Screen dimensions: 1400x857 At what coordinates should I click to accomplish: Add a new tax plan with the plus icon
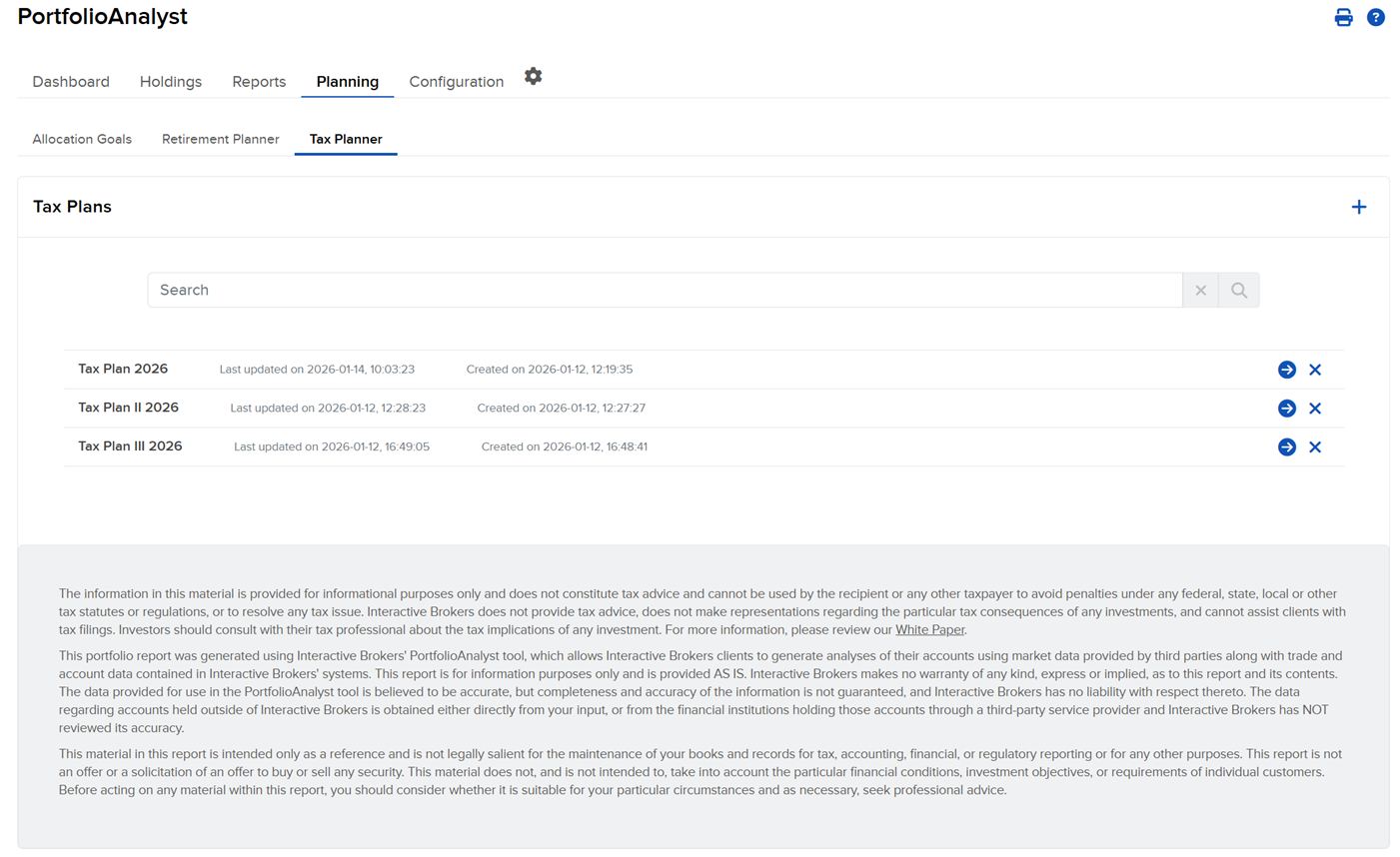tap(1359, 207)
